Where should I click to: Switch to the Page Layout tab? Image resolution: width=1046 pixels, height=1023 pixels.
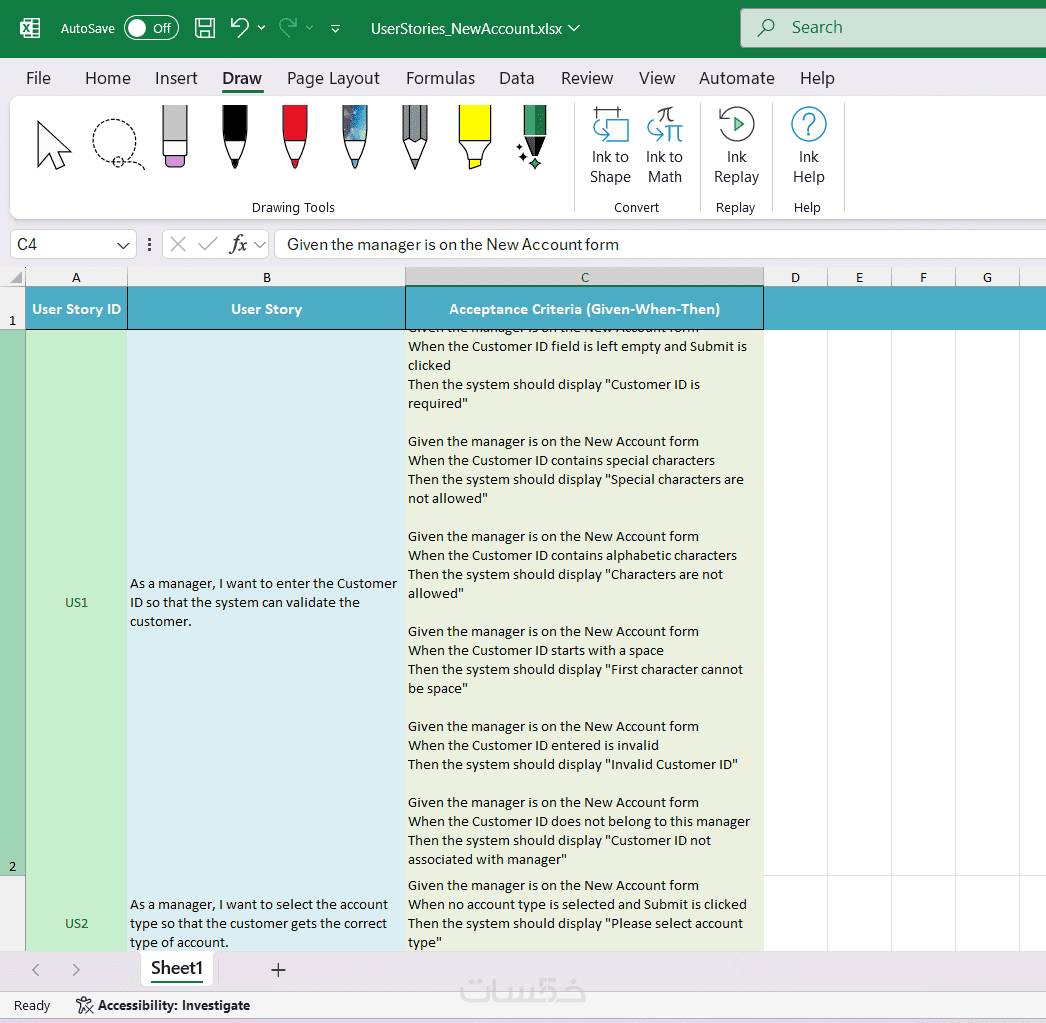tap(333, 78)
